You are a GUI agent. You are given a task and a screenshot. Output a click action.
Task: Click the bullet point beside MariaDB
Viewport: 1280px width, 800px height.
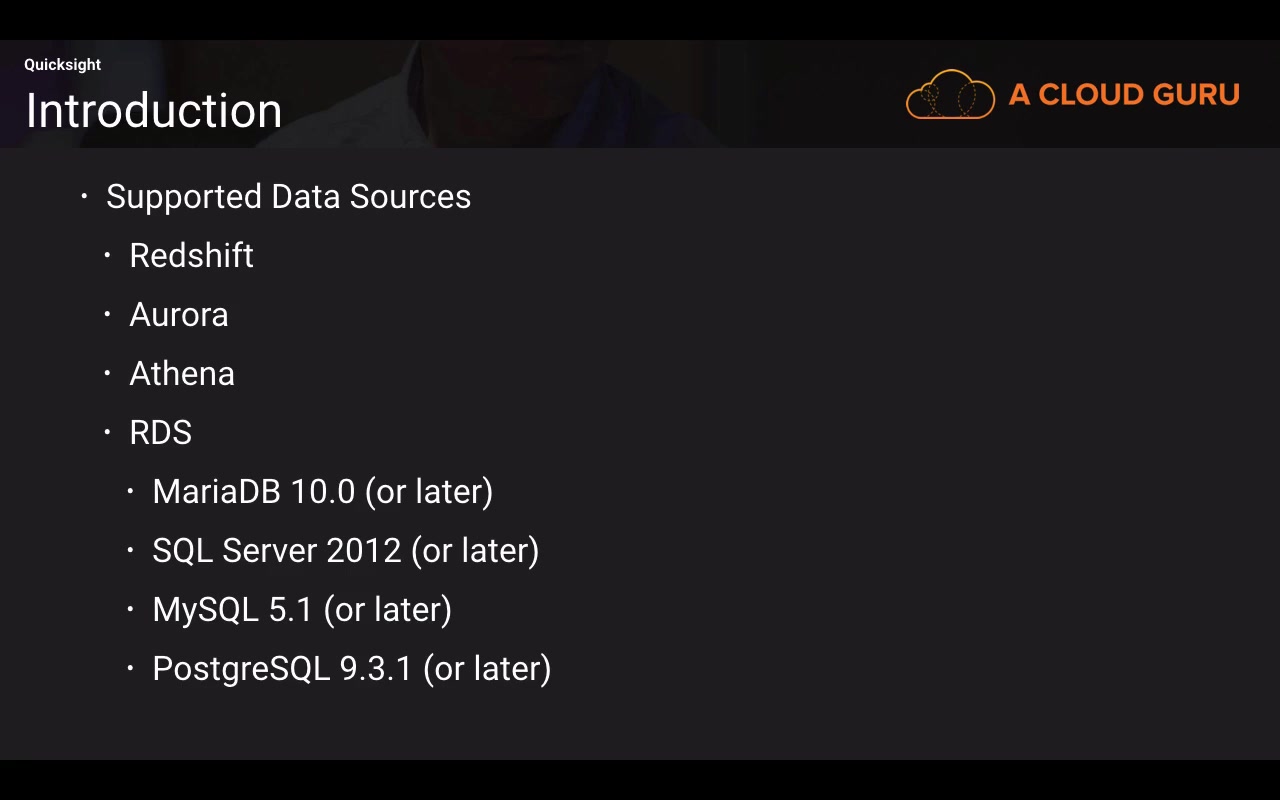[130, 491]
